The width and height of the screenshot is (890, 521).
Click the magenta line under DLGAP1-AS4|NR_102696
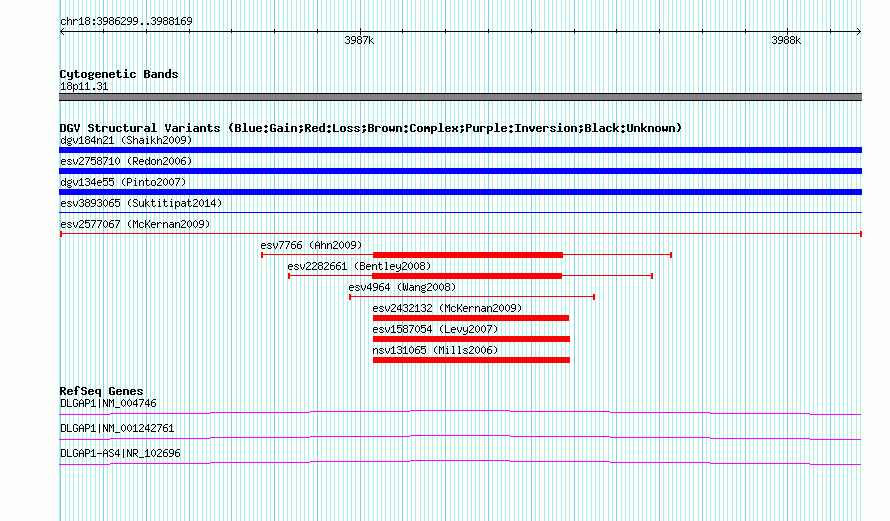(460, 462)
